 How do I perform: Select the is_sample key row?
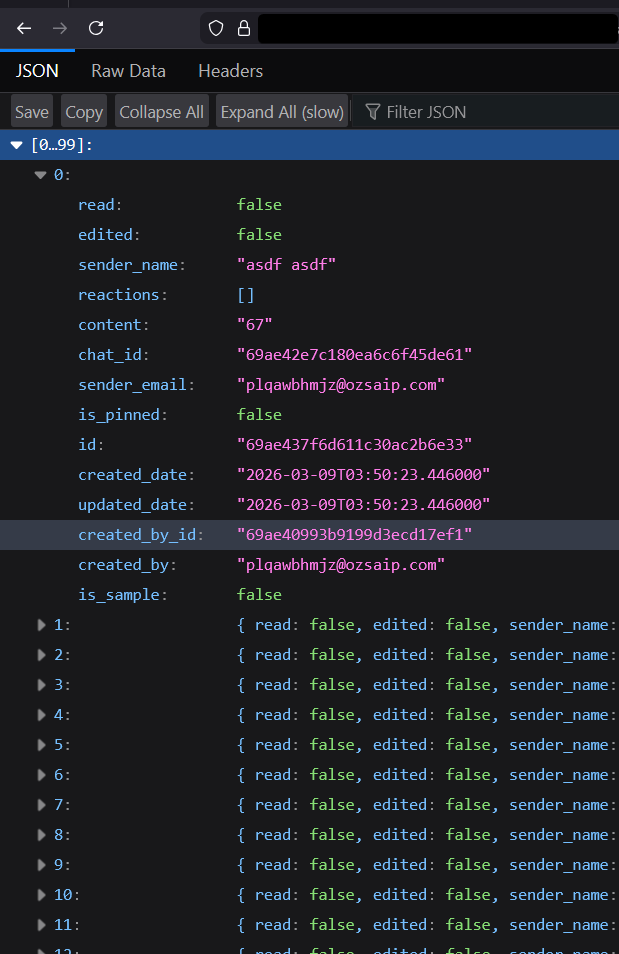point(309,595)
